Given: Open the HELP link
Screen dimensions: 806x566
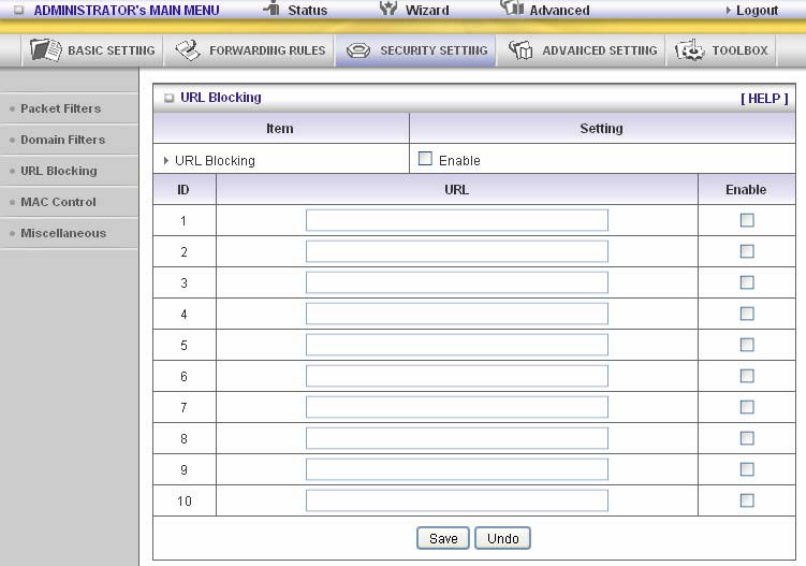Looking at the screenshot, I should tap(764, 98).
